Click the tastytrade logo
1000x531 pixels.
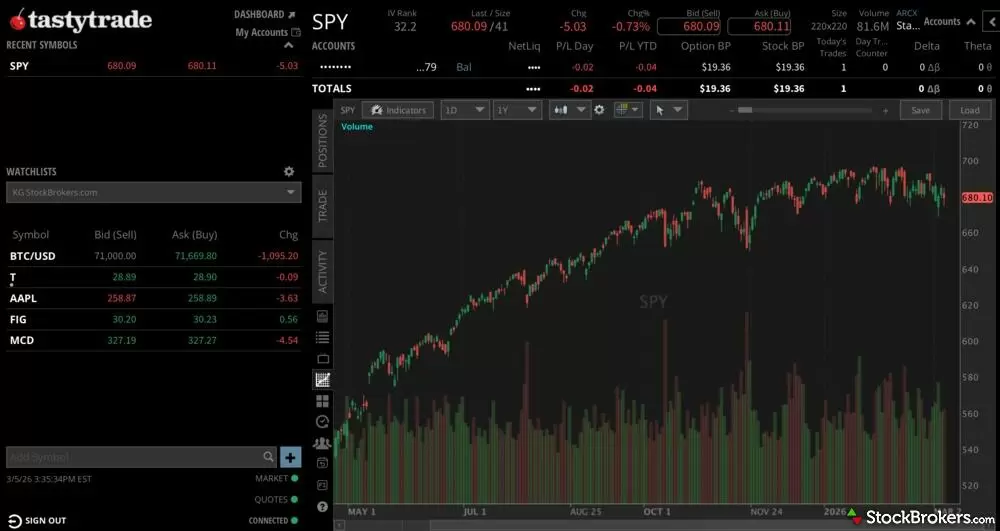point(80,20)
